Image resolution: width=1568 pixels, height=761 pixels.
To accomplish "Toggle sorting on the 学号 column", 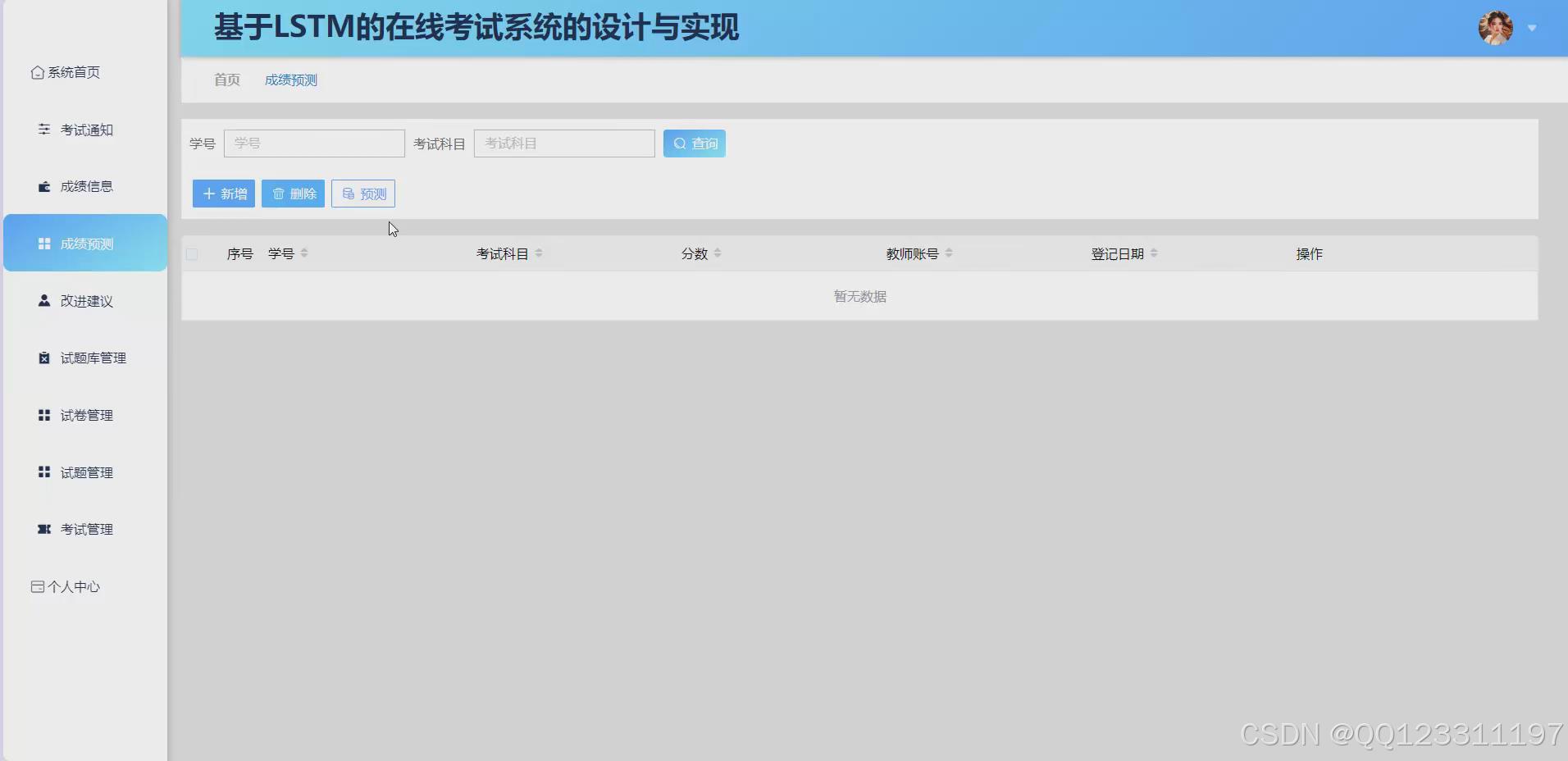I will click(x=303, y=253).
